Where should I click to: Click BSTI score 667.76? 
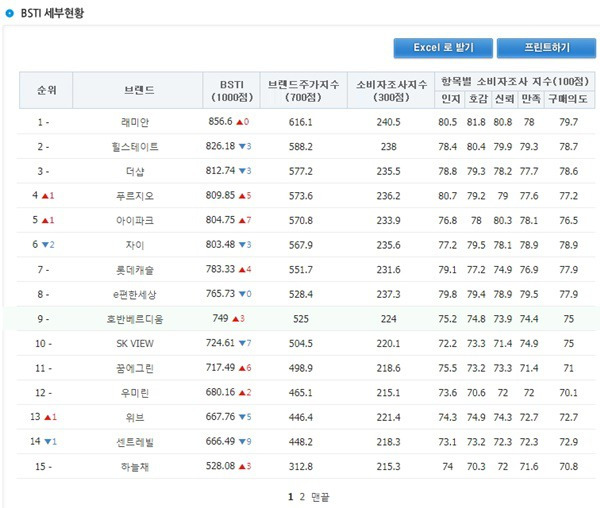coord(220,416)
